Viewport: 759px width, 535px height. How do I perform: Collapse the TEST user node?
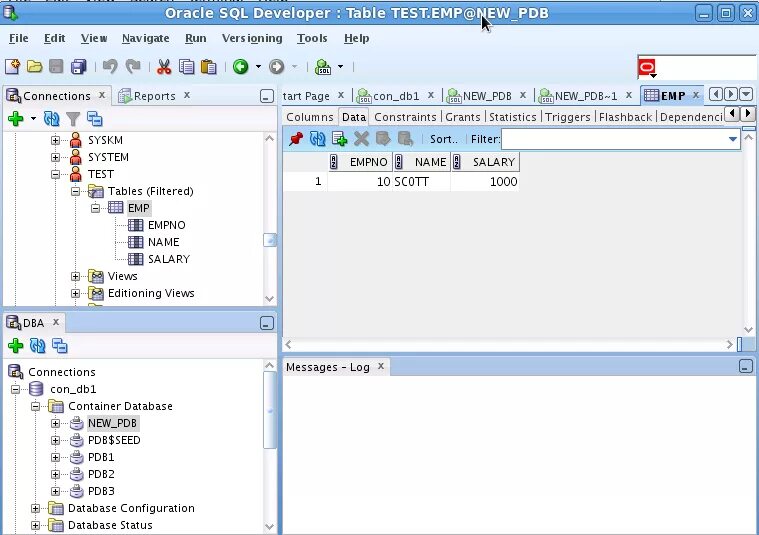click(x=55, y=174)
